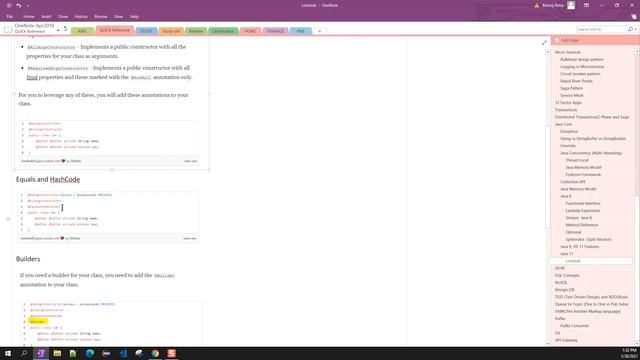Image resolution: width=640 pixels, height=360 pixels.
Task: Open the Method Reference page
Action: (582, 225)
